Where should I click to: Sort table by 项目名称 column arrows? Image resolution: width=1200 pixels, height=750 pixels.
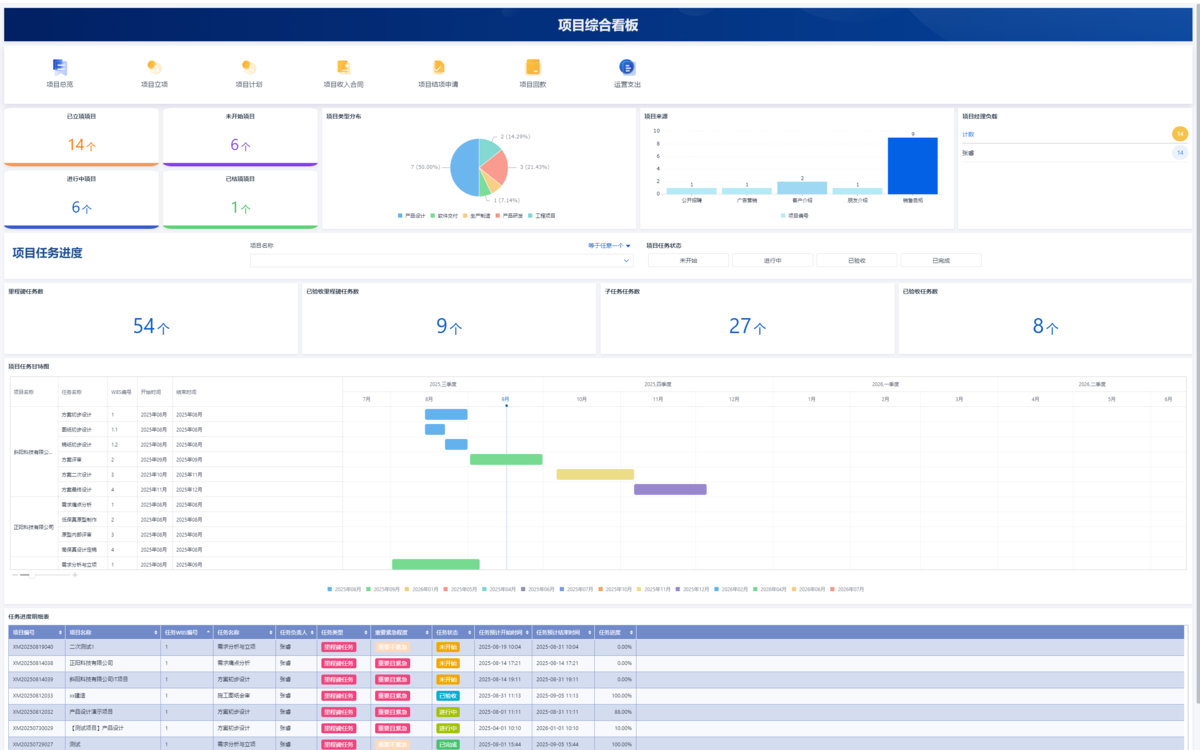(156, 632)
